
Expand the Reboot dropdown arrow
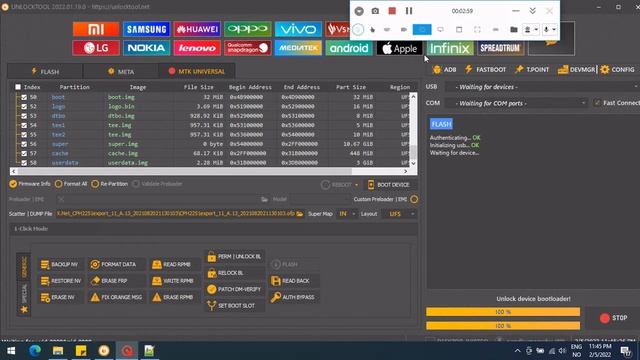pos(356,185)
